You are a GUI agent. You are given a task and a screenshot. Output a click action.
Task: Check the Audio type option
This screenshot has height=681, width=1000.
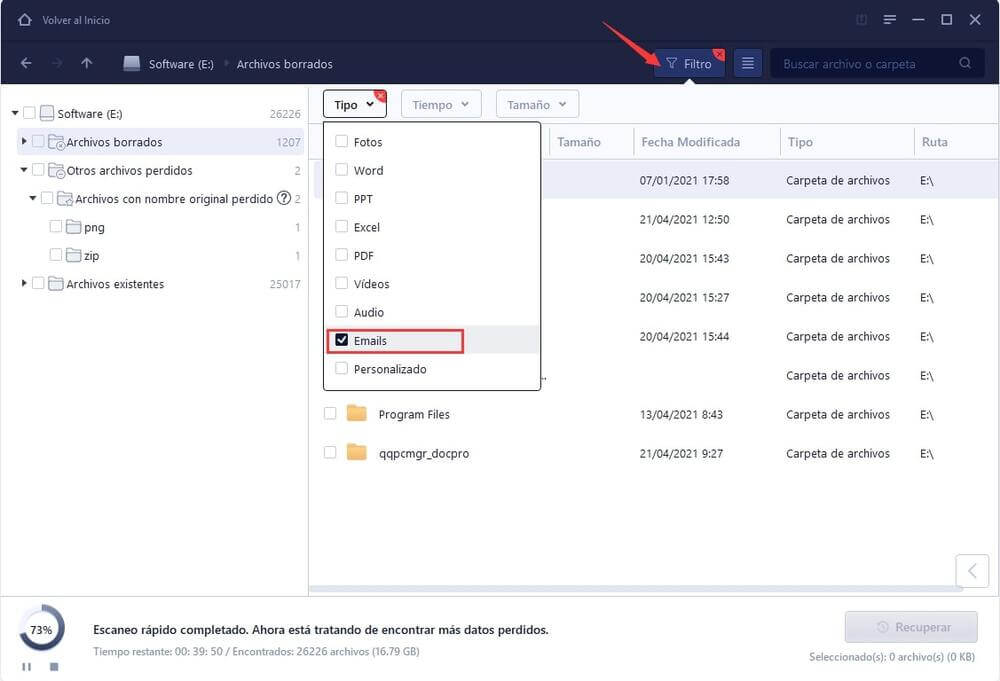click(342, 311)
